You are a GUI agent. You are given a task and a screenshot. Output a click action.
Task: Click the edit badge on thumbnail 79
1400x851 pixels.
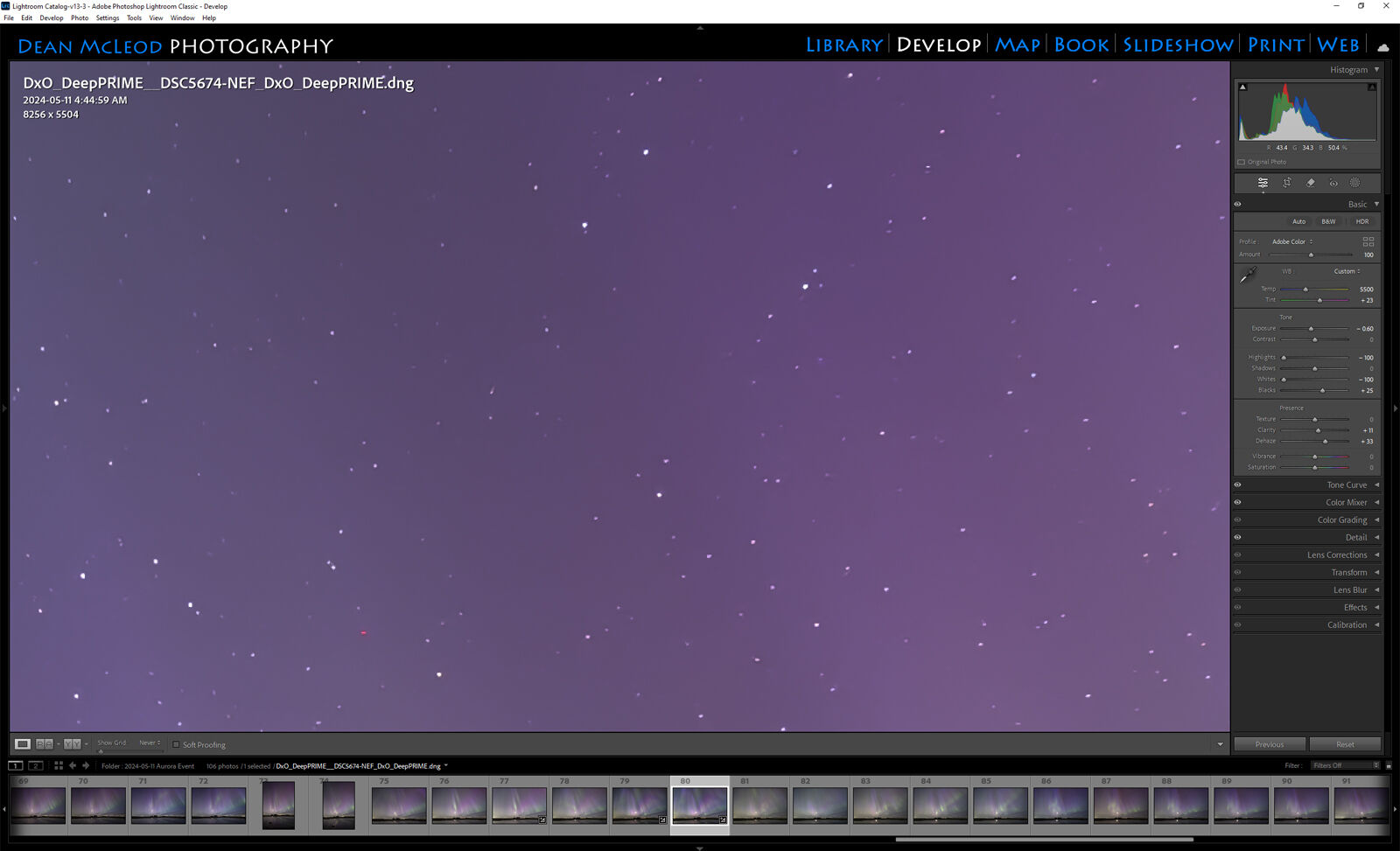click(662, 820)
